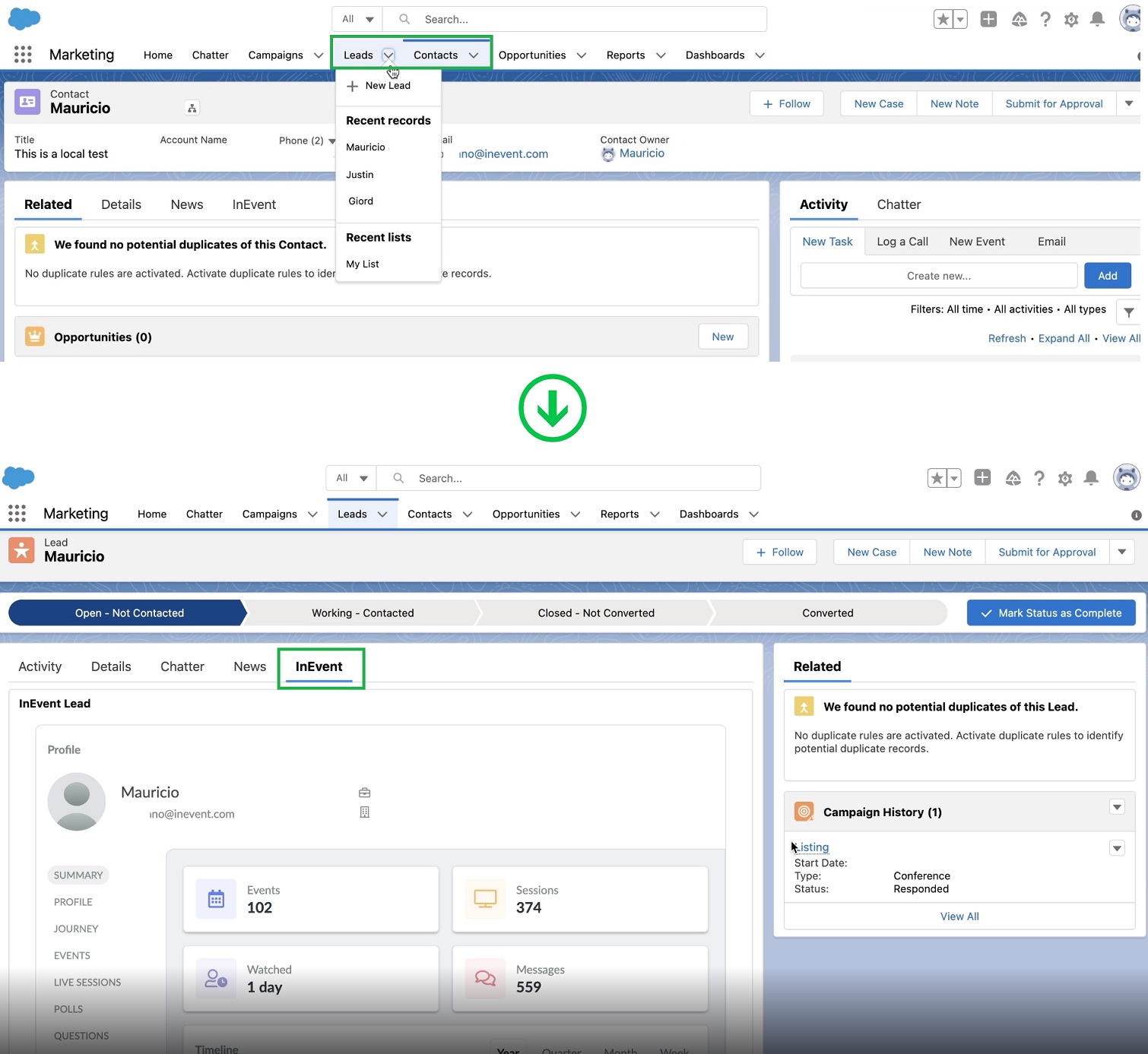Open the Notifications bell on the Contact page
Viewport: 1148px width, 1054px height.
(x=1097, y=19)
